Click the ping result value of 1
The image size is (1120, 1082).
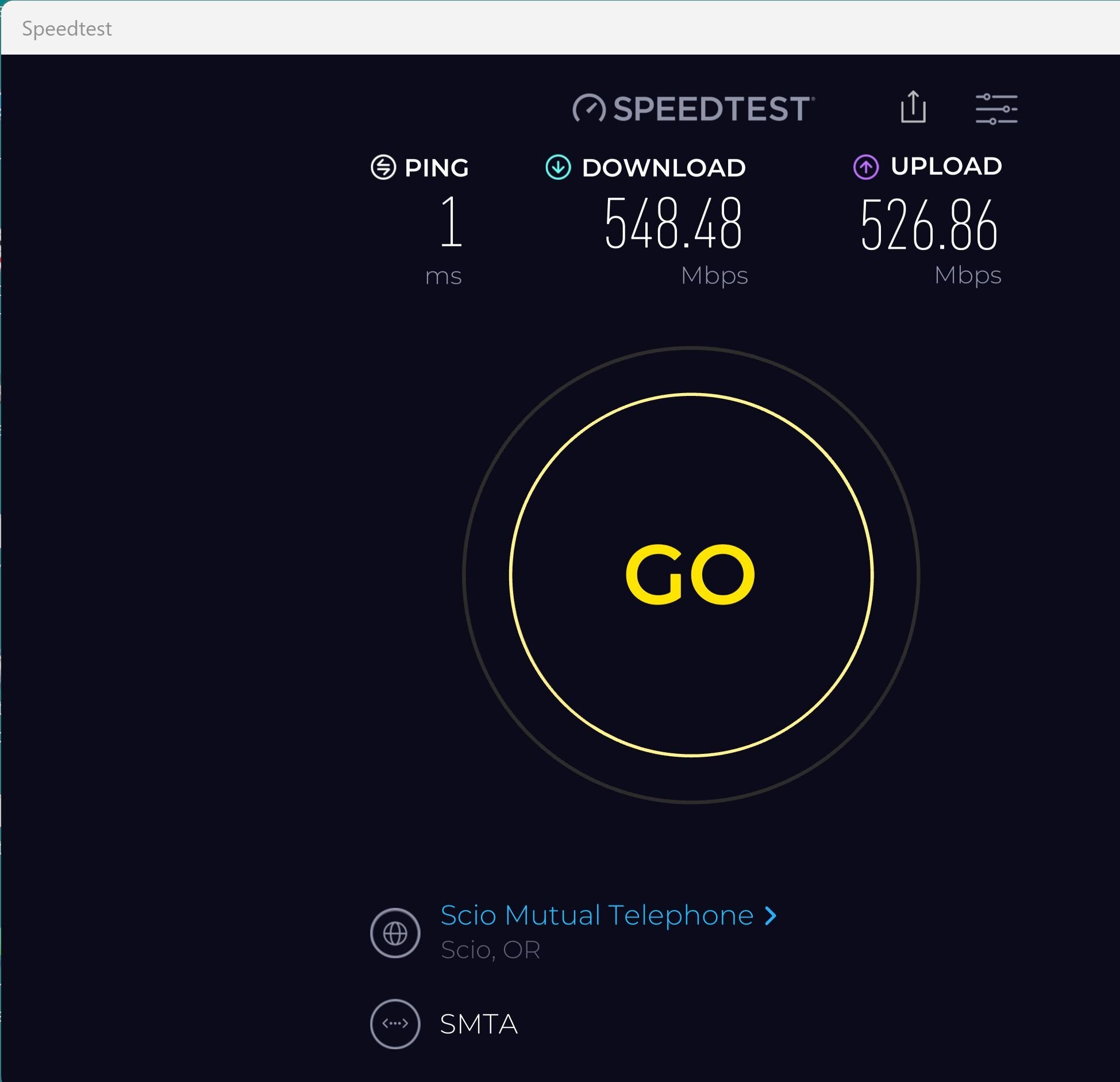click(451, 222)
